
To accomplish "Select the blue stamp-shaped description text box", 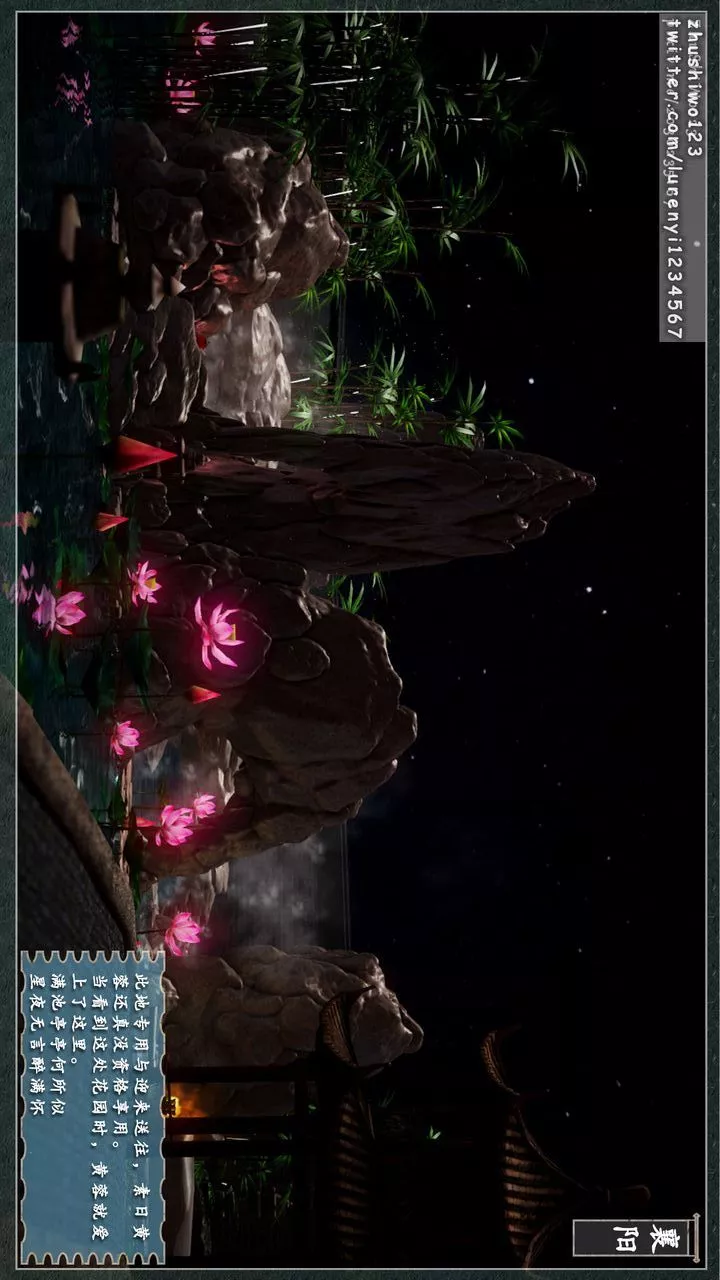I will [93, 1107].
